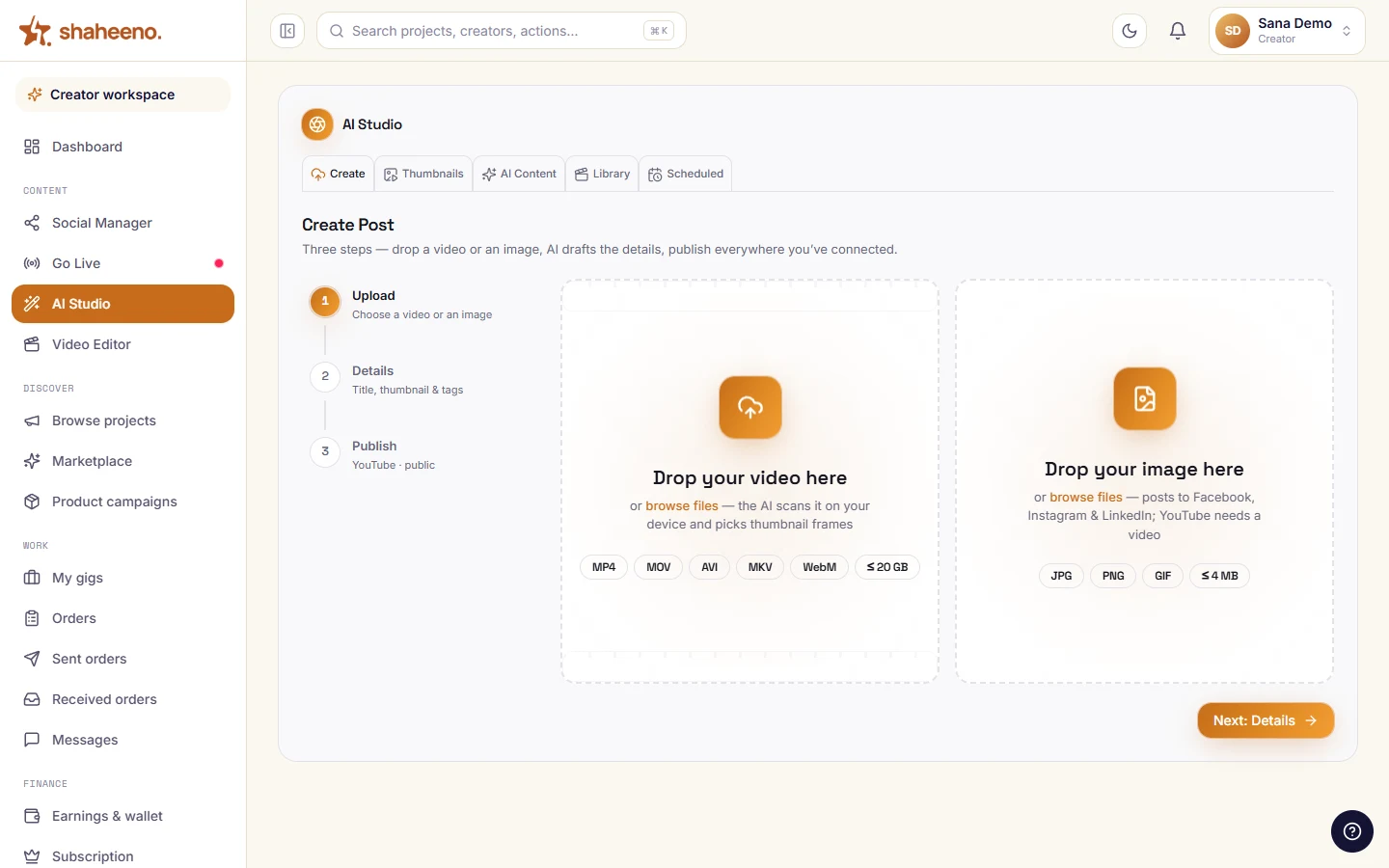
Task: Switch to the Thumbnails tab
Action: (x=423, y=174)
